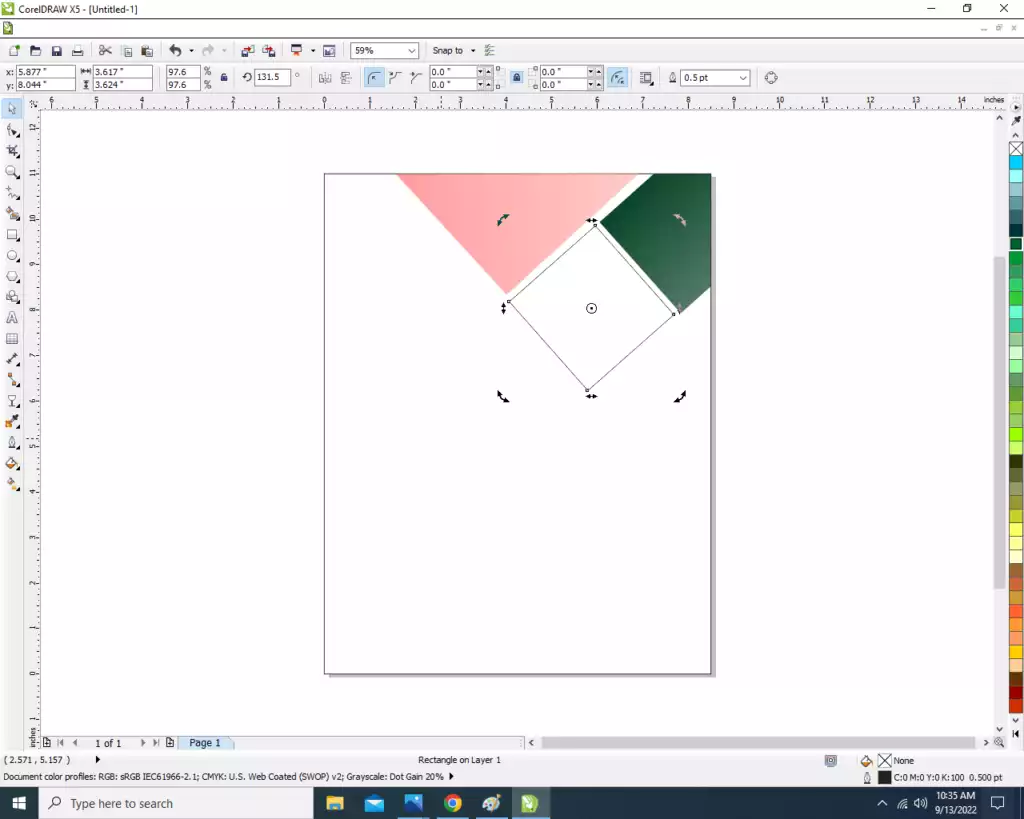
Task: Click the Import icon
Action: (248, 51)
